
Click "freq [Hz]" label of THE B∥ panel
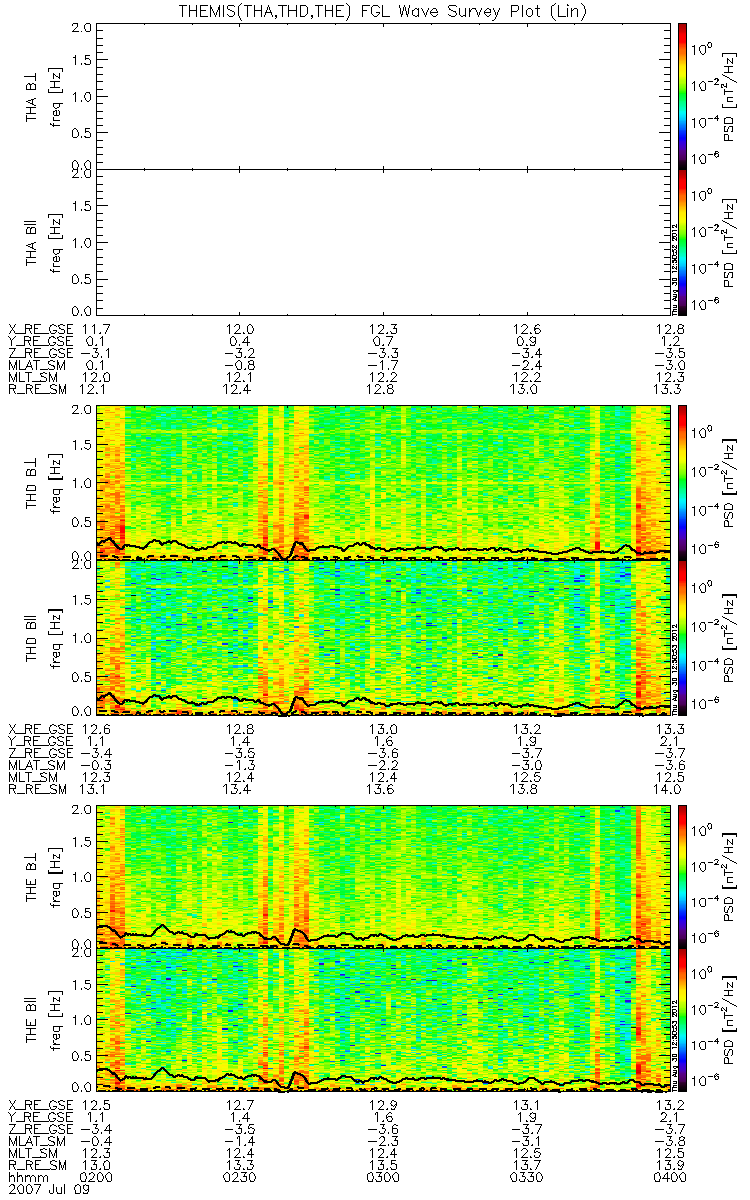[58, 1020]
